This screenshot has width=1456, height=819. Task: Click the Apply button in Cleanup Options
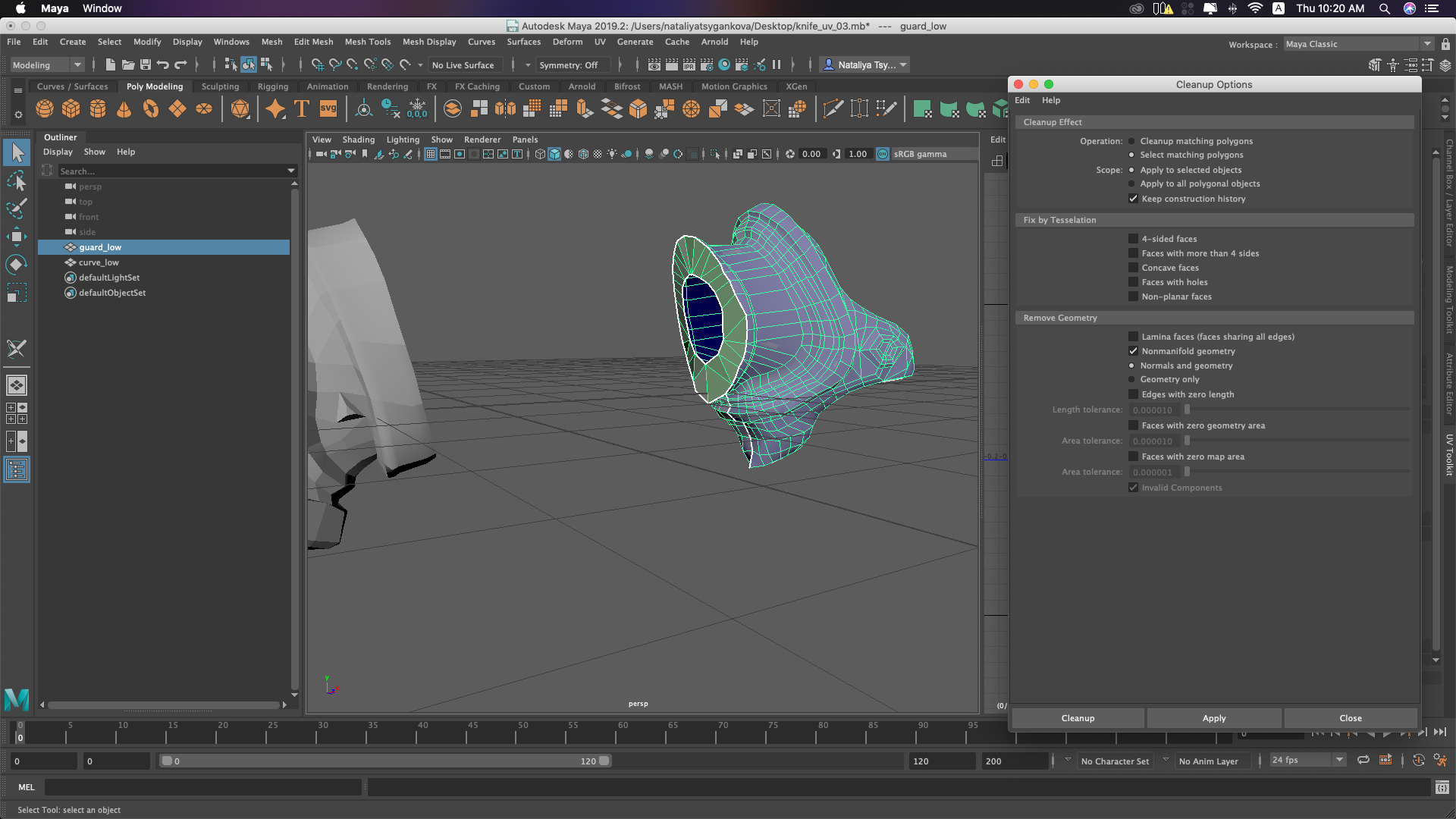tap(1213, 717)
